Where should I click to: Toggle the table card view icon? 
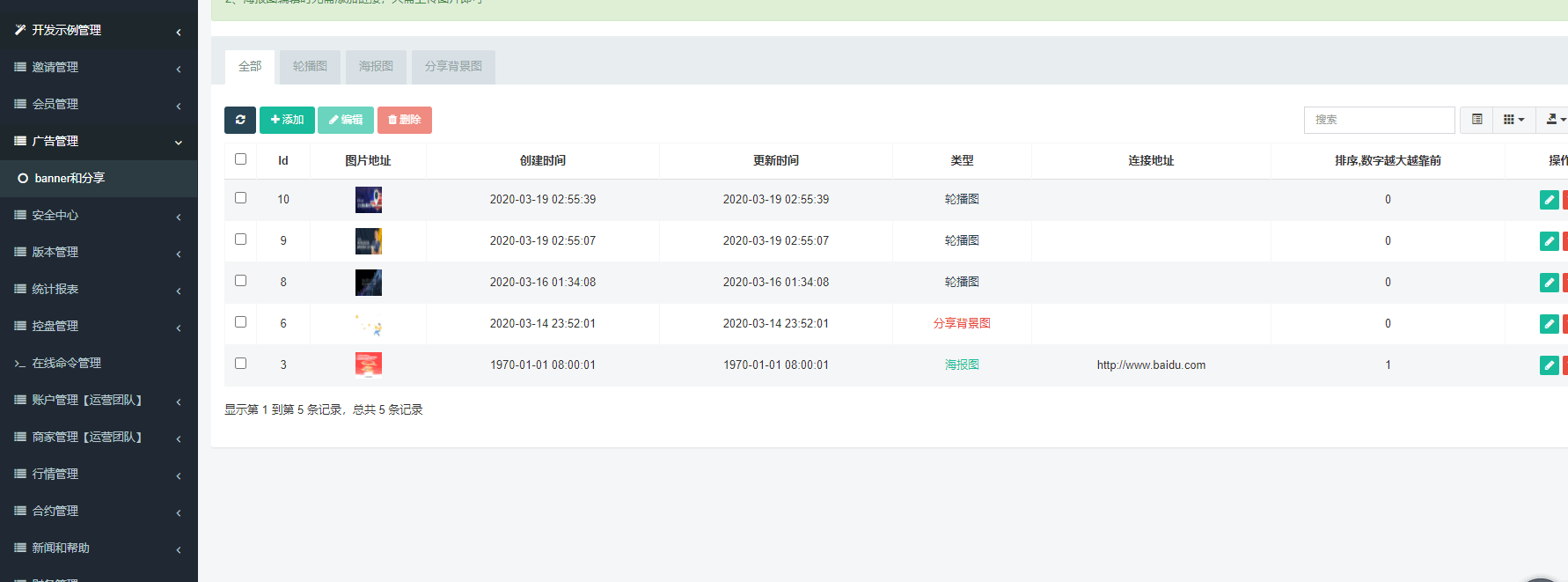coord(1476,120)
